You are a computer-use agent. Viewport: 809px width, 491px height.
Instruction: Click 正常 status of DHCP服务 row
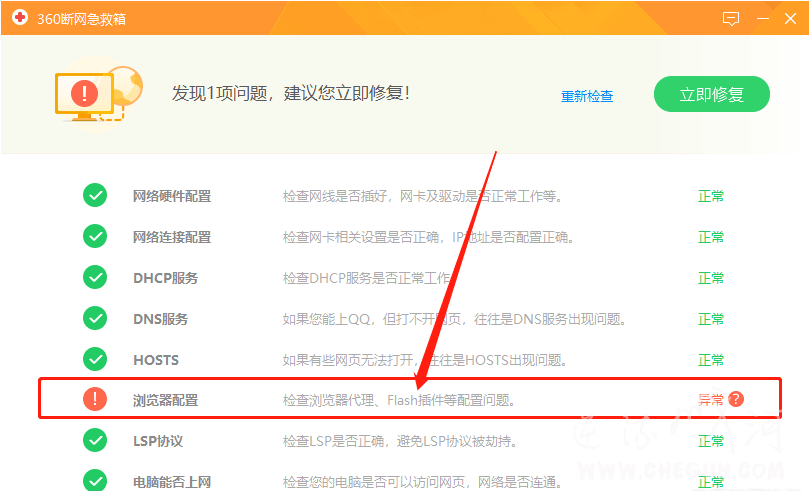pos(710,278)
